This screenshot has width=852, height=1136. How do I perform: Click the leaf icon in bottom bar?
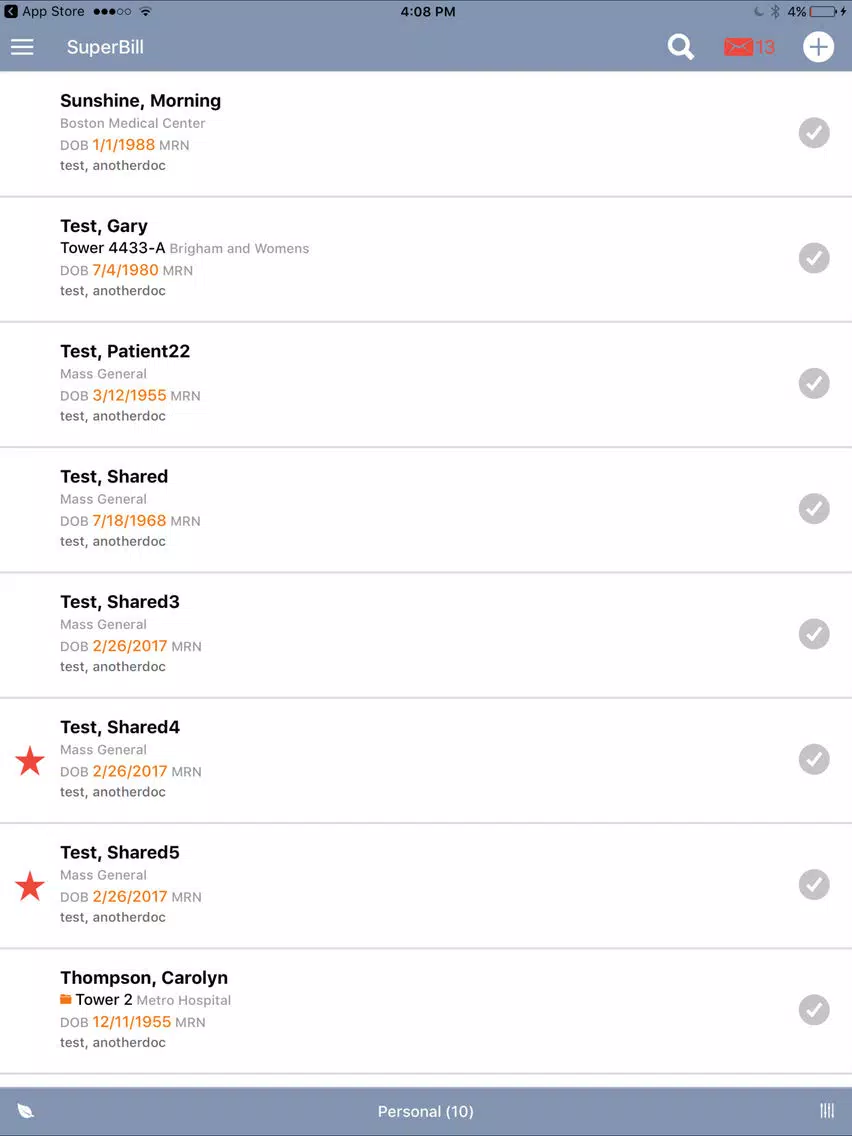(x=25, y=1111)
